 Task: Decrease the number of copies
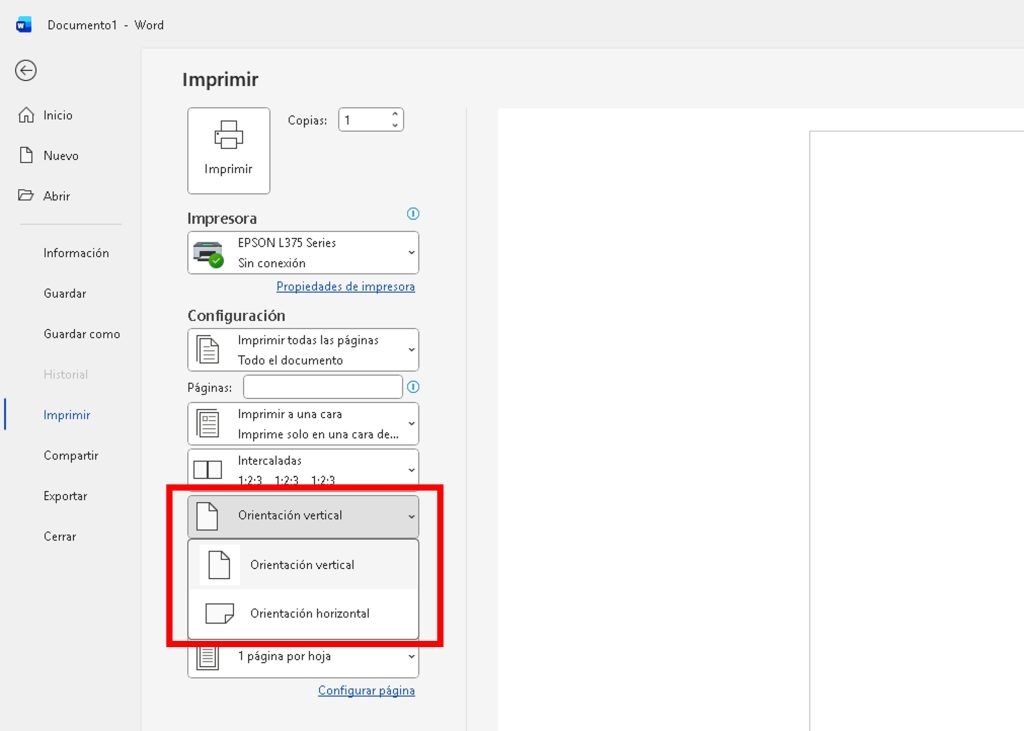coord(396,126)
